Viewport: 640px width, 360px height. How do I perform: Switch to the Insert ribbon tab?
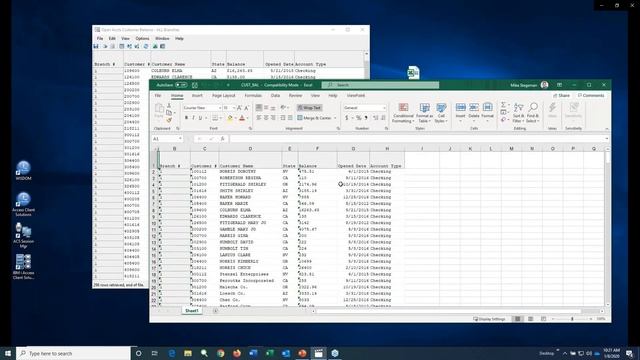(x=197, y=96)
